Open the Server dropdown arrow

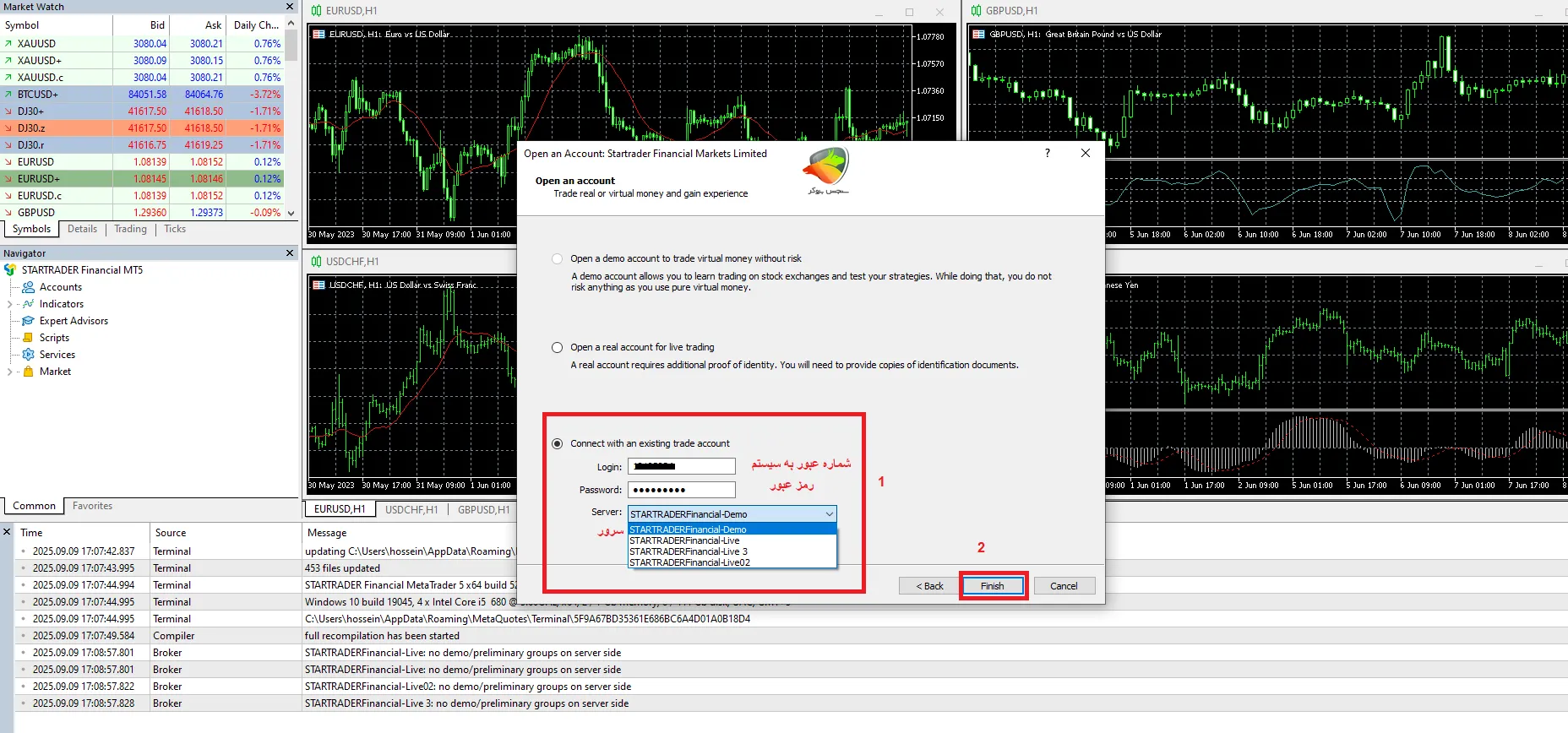coord(829,514)
